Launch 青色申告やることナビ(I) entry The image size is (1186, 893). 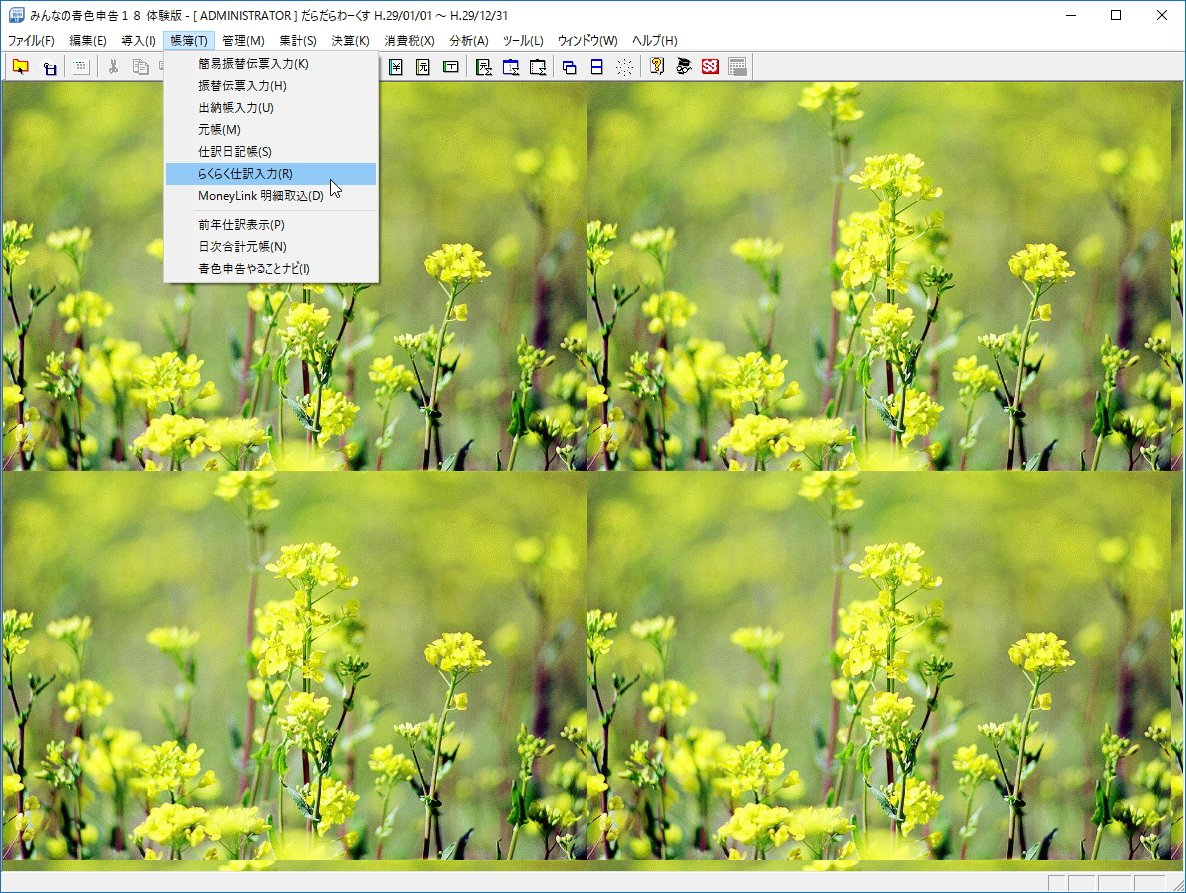click(271, 268)
